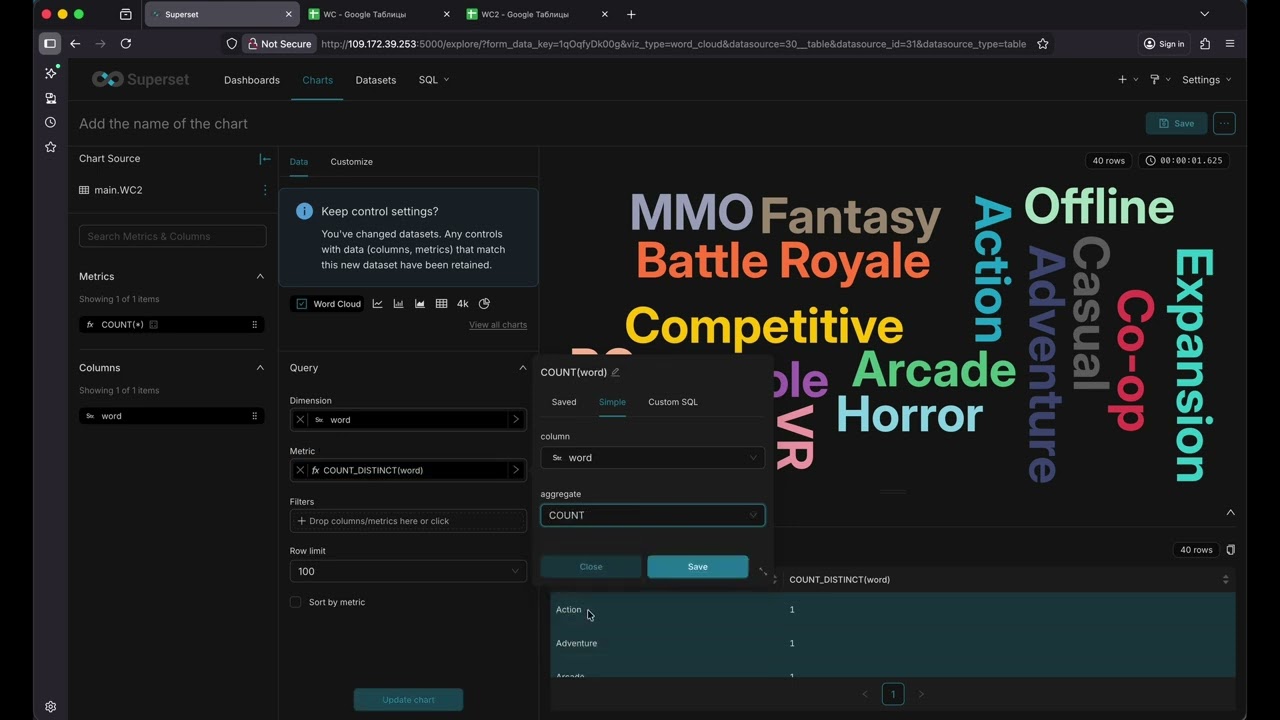The image size is (1280, 720).
Task: Open the Charts menu
Action: tap(318, 80)
